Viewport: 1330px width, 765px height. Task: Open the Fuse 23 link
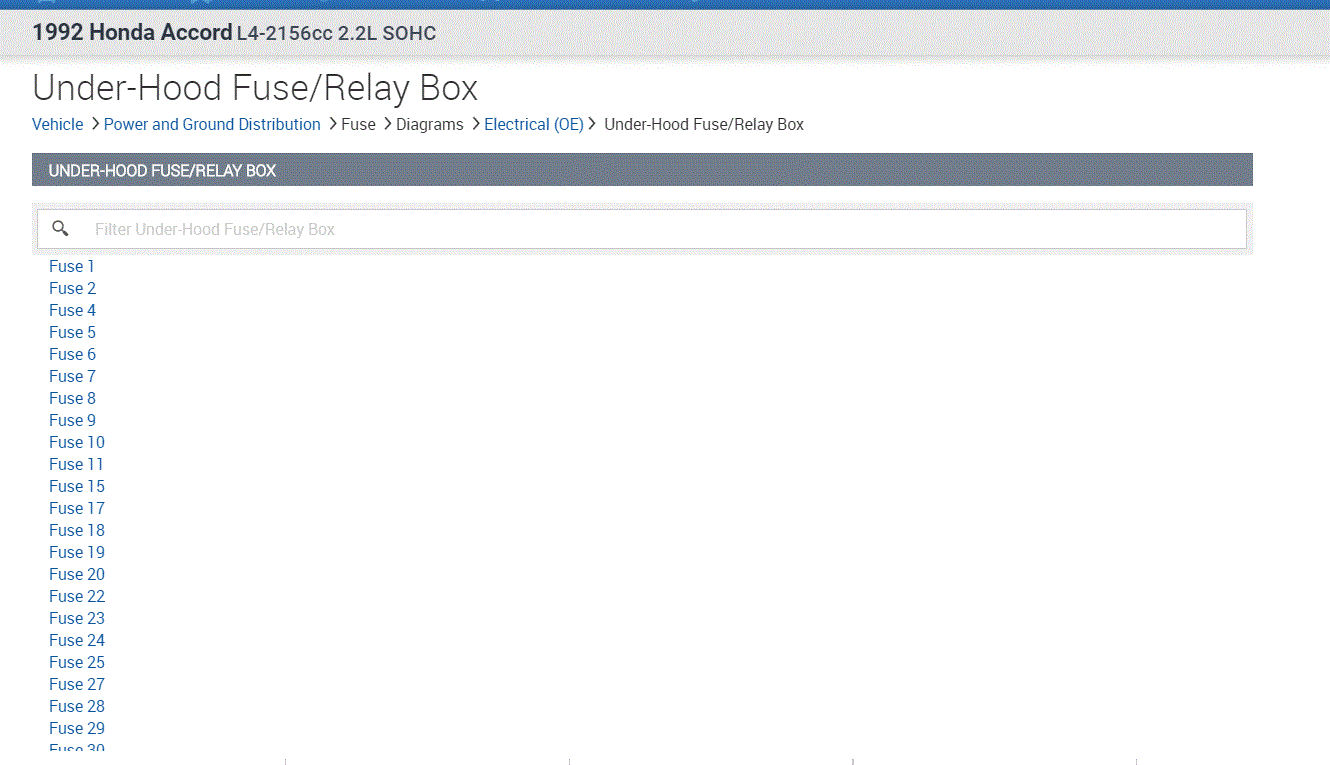click(77, 618)
